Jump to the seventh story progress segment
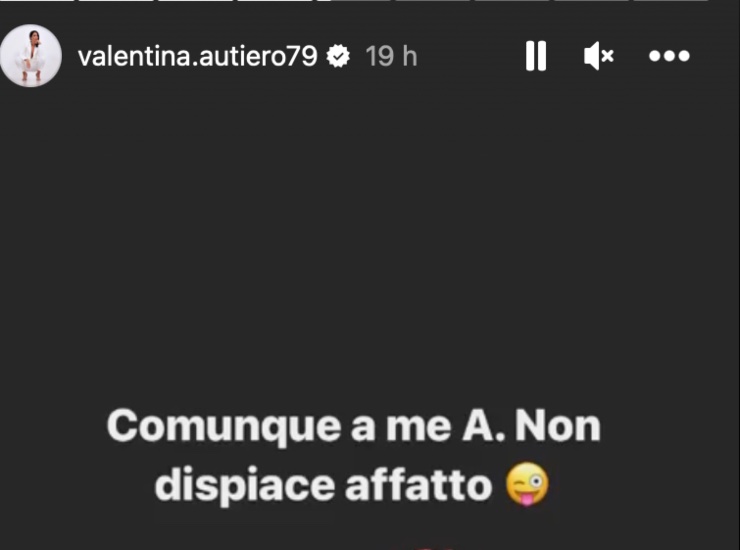This screenshot has width=740, height=550. 513,1
